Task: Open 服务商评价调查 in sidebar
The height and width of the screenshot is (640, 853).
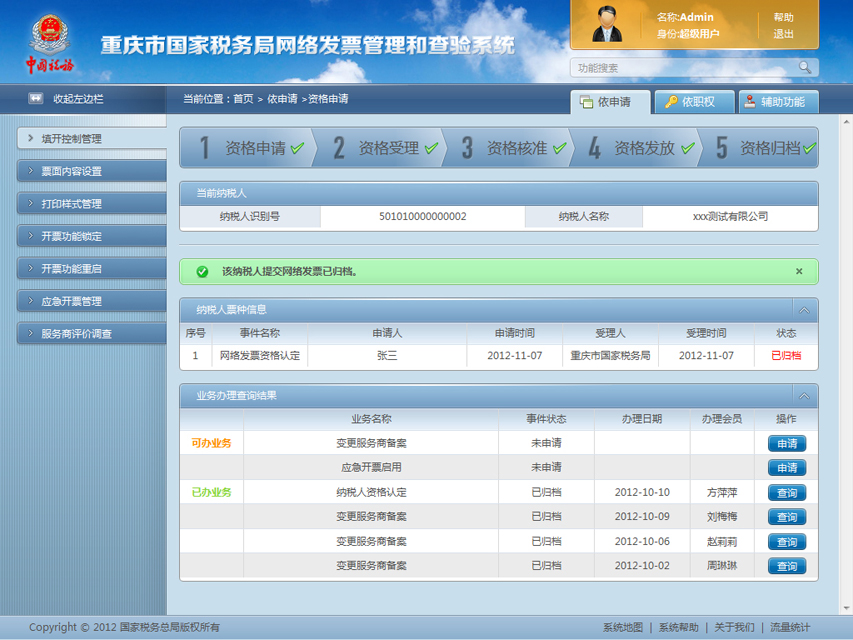Action: [x=91, y=334]
